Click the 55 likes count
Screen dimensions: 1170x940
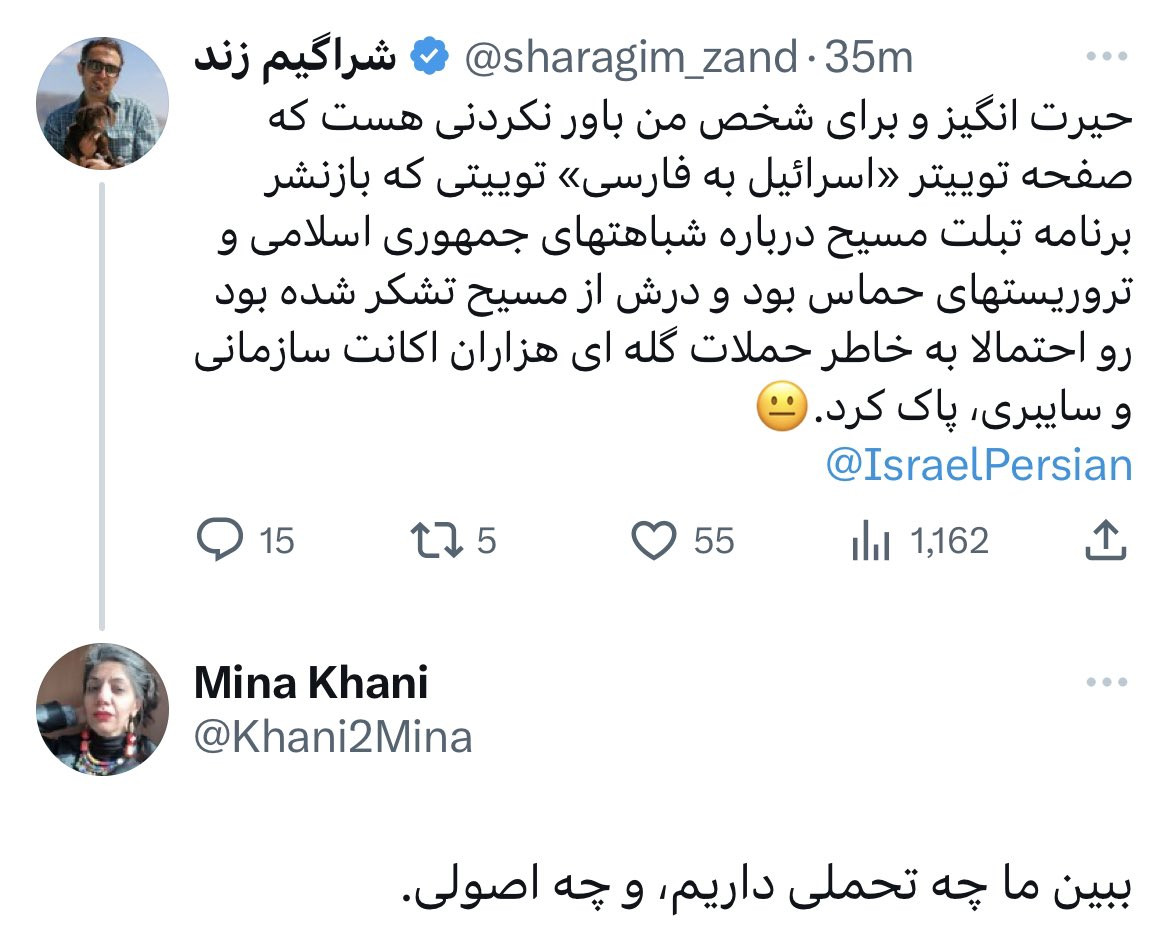(713, 540)
